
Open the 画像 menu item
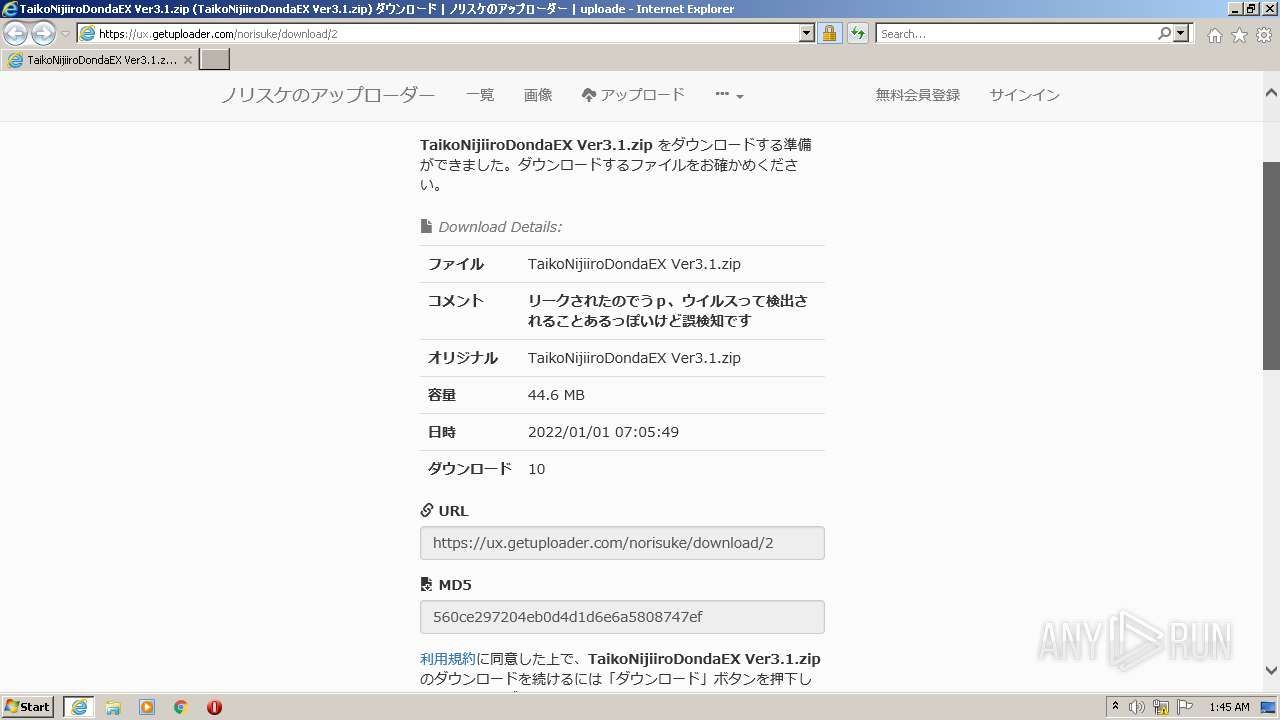[538, 95]
